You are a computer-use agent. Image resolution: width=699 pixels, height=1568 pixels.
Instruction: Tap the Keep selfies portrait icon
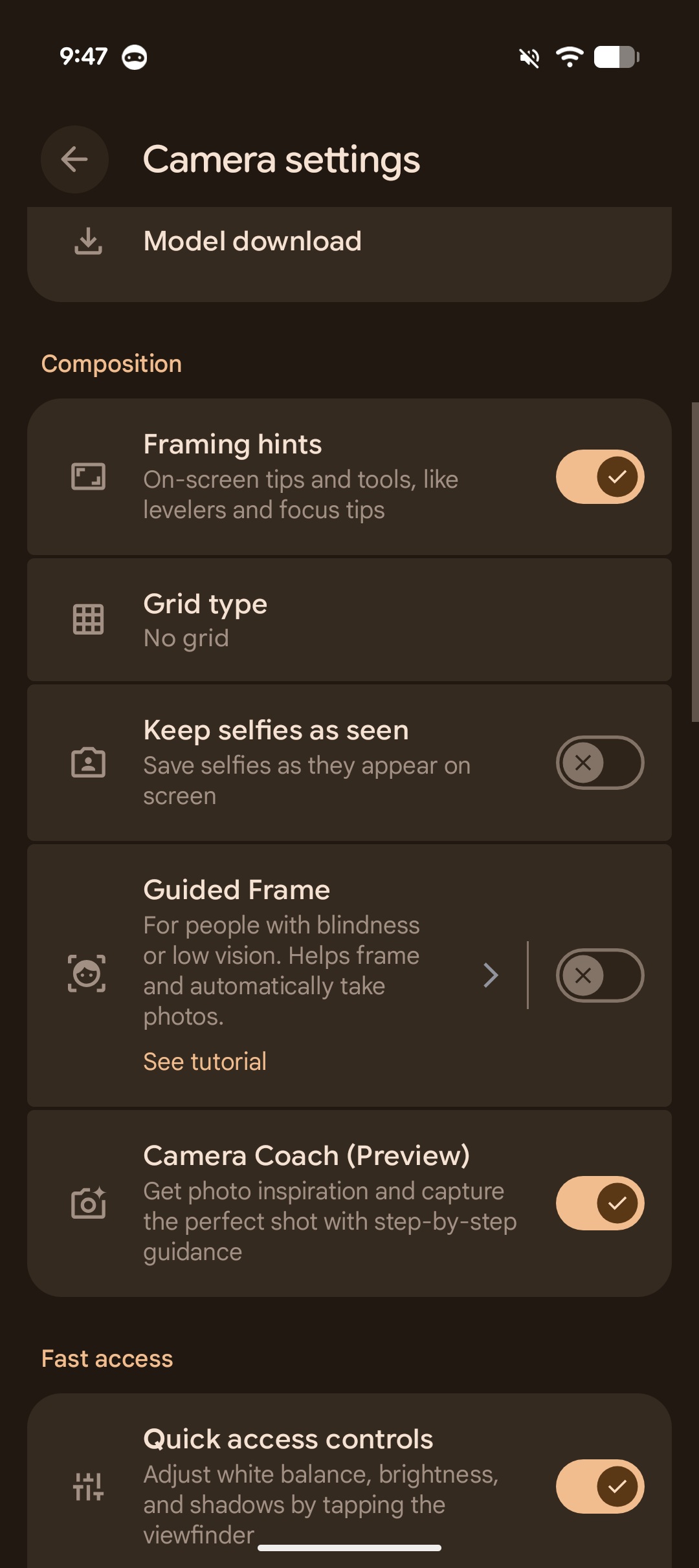point(88,762)
